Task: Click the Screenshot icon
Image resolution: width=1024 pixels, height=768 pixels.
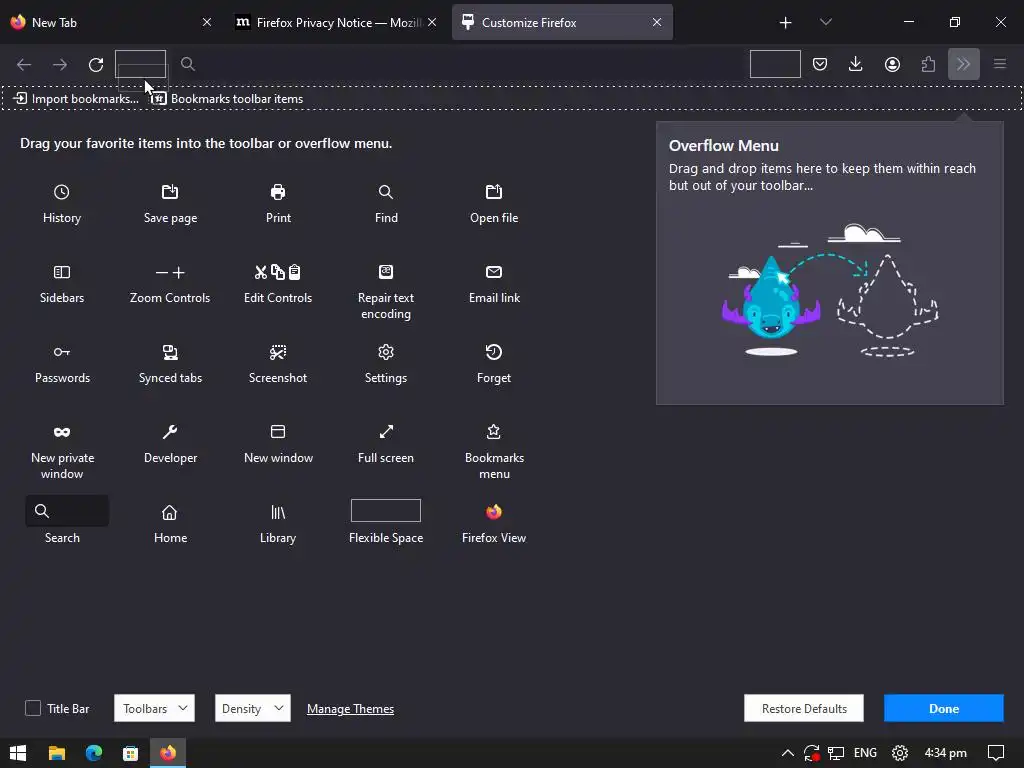Action: pos(278,352)
